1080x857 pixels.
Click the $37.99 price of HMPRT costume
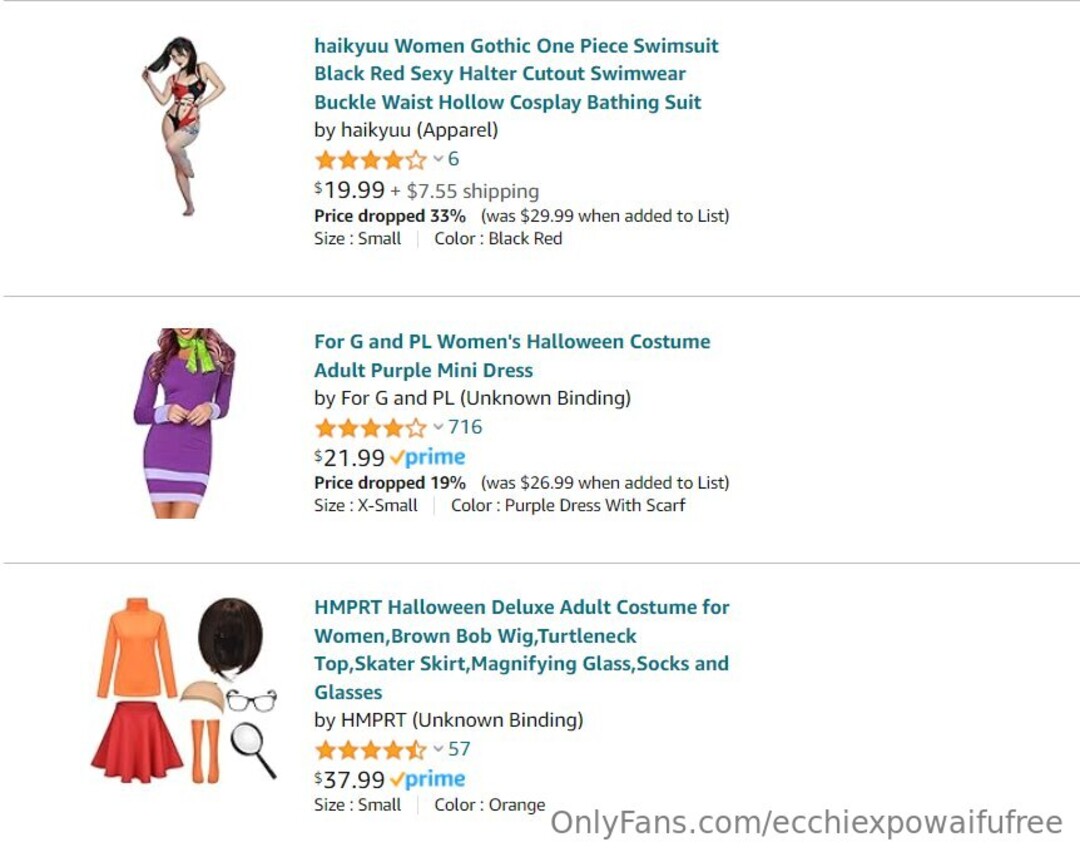click(x=350, y=780)
